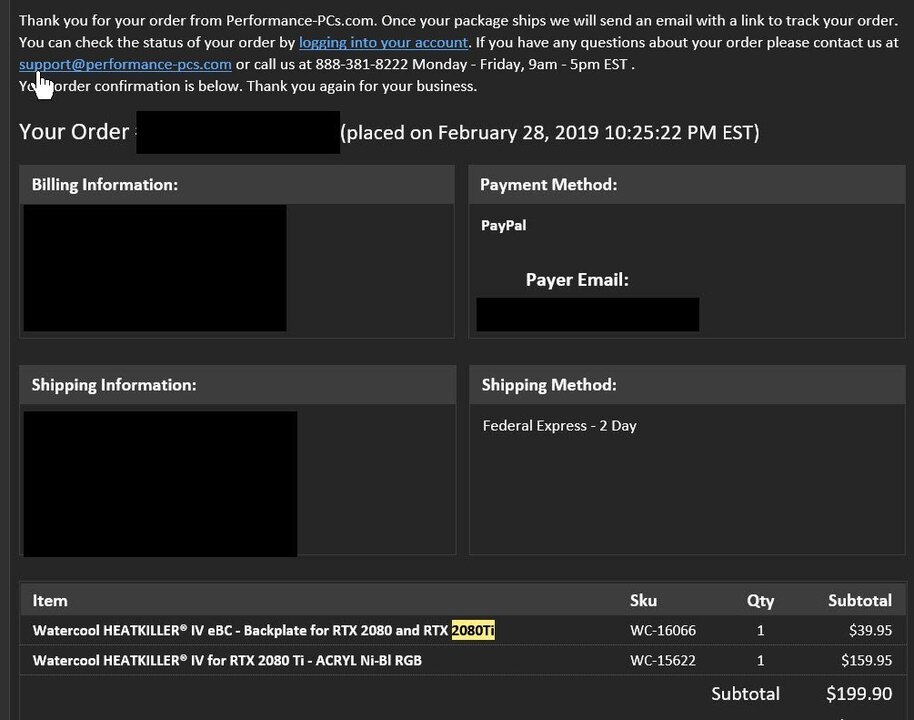Click the "Qty" column header
This screenshot has height=720, width=914.
pyautogui.click(x=760, y=601)
